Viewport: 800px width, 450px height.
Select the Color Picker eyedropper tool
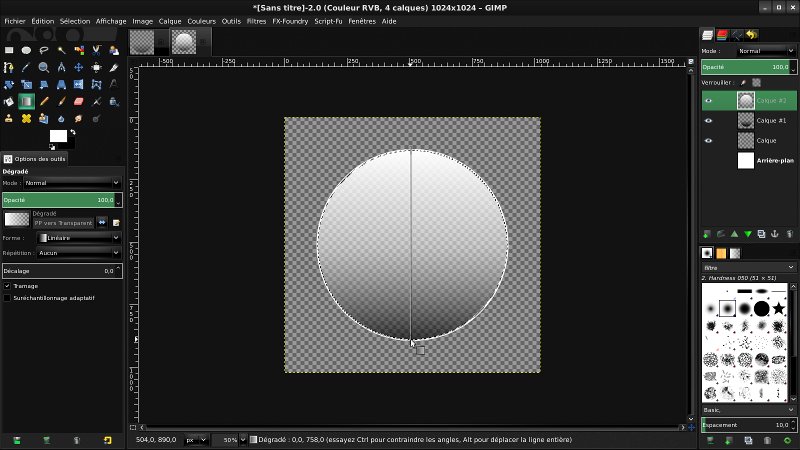[x=27, y=67]
